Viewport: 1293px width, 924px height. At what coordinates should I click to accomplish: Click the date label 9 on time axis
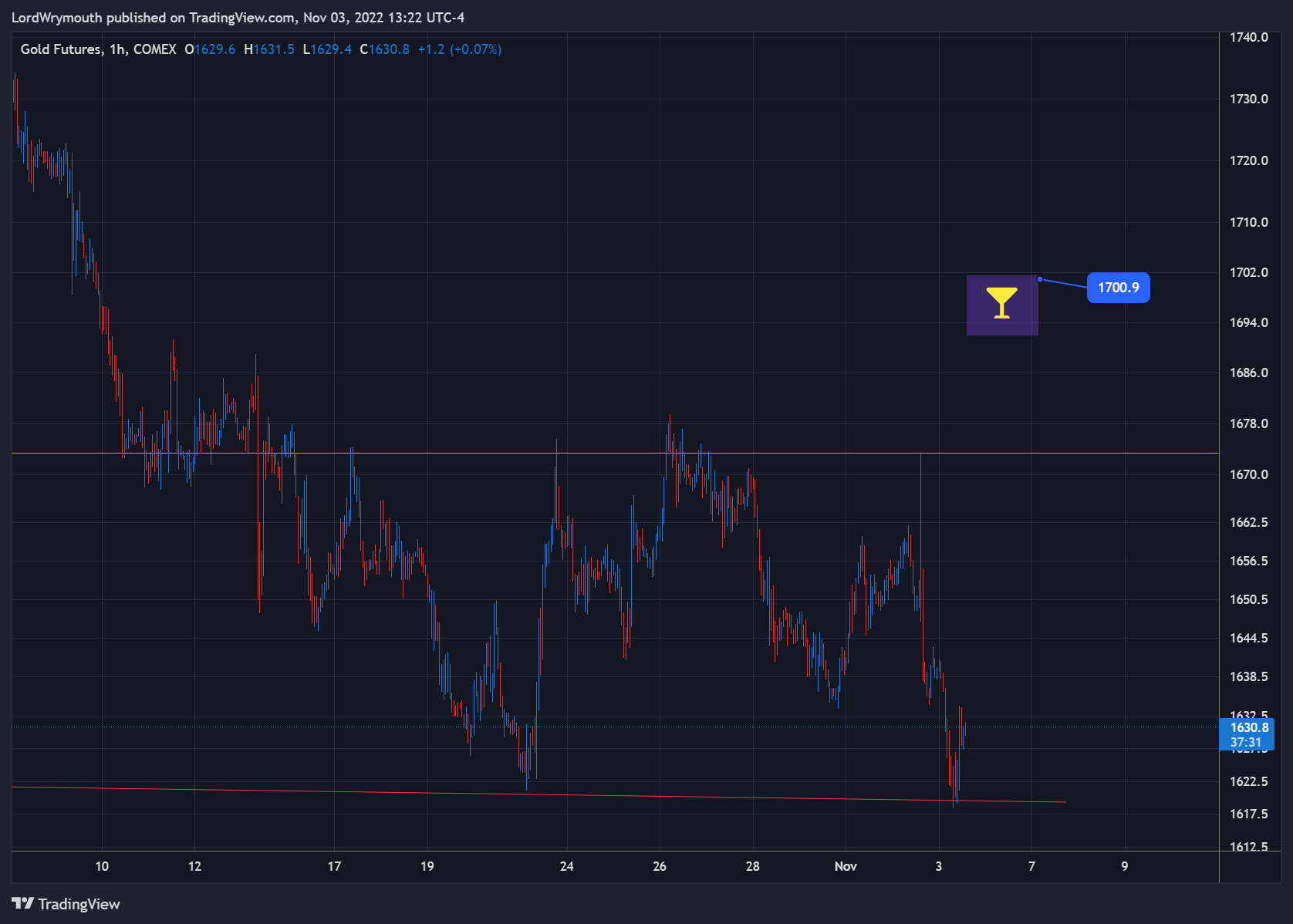(x=1125, y=866)
